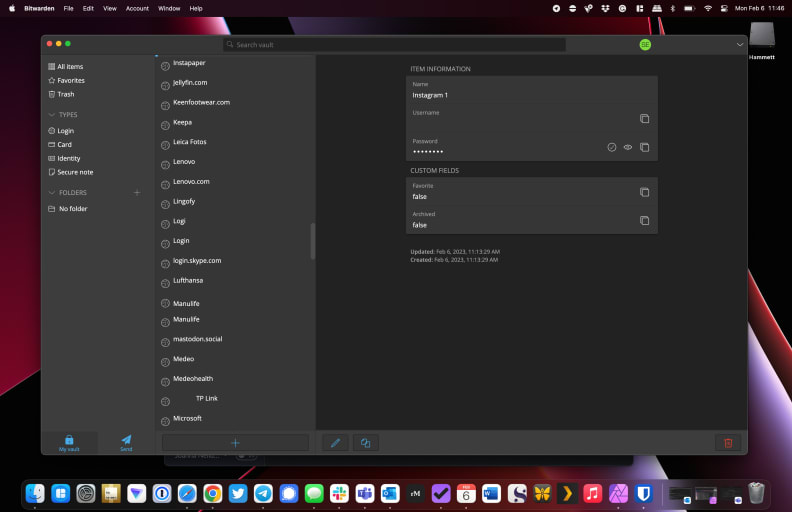The image size is (792, 512).
Task: Open Slack from the Dock
Action: (x=339, y=493)
